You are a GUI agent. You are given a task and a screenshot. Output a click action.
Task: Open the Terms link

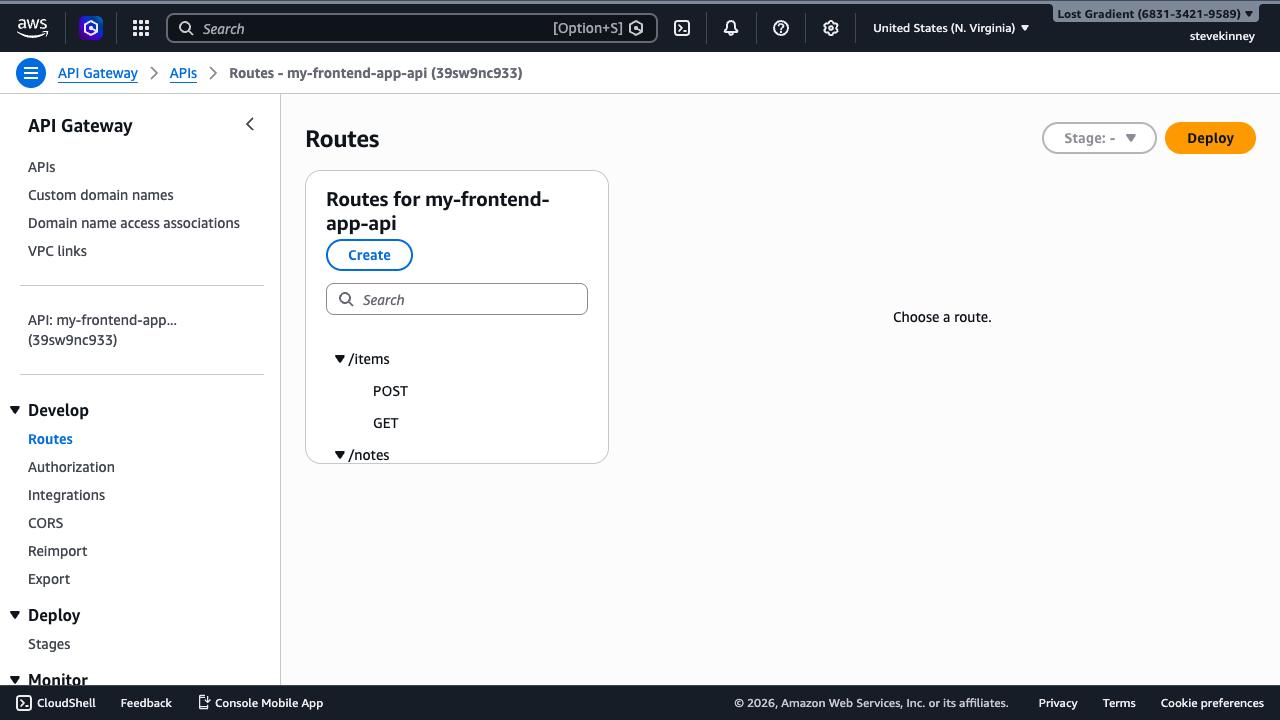coord(1119,703)
